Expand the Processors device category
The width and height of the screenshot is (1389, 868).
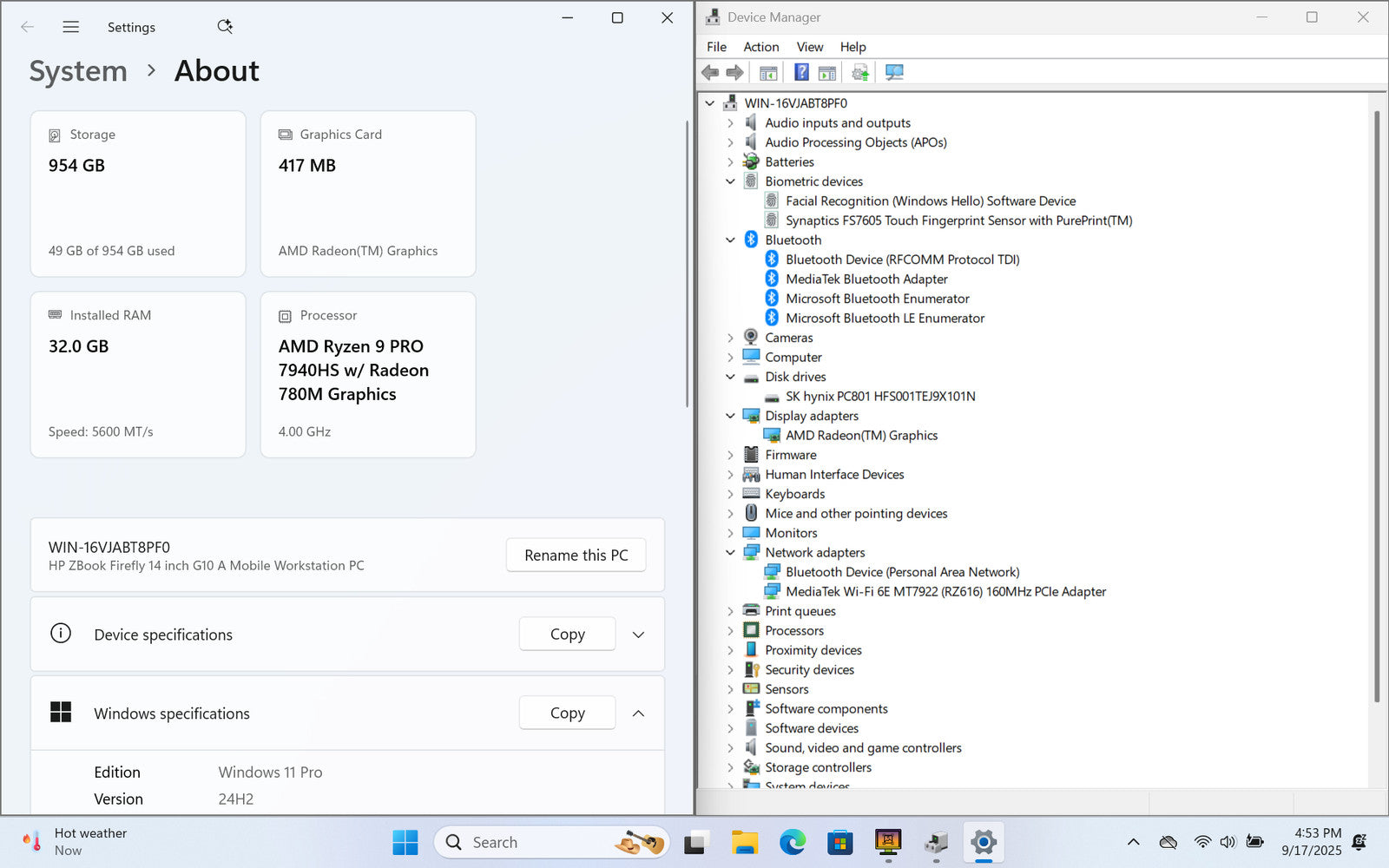(730, 631)
